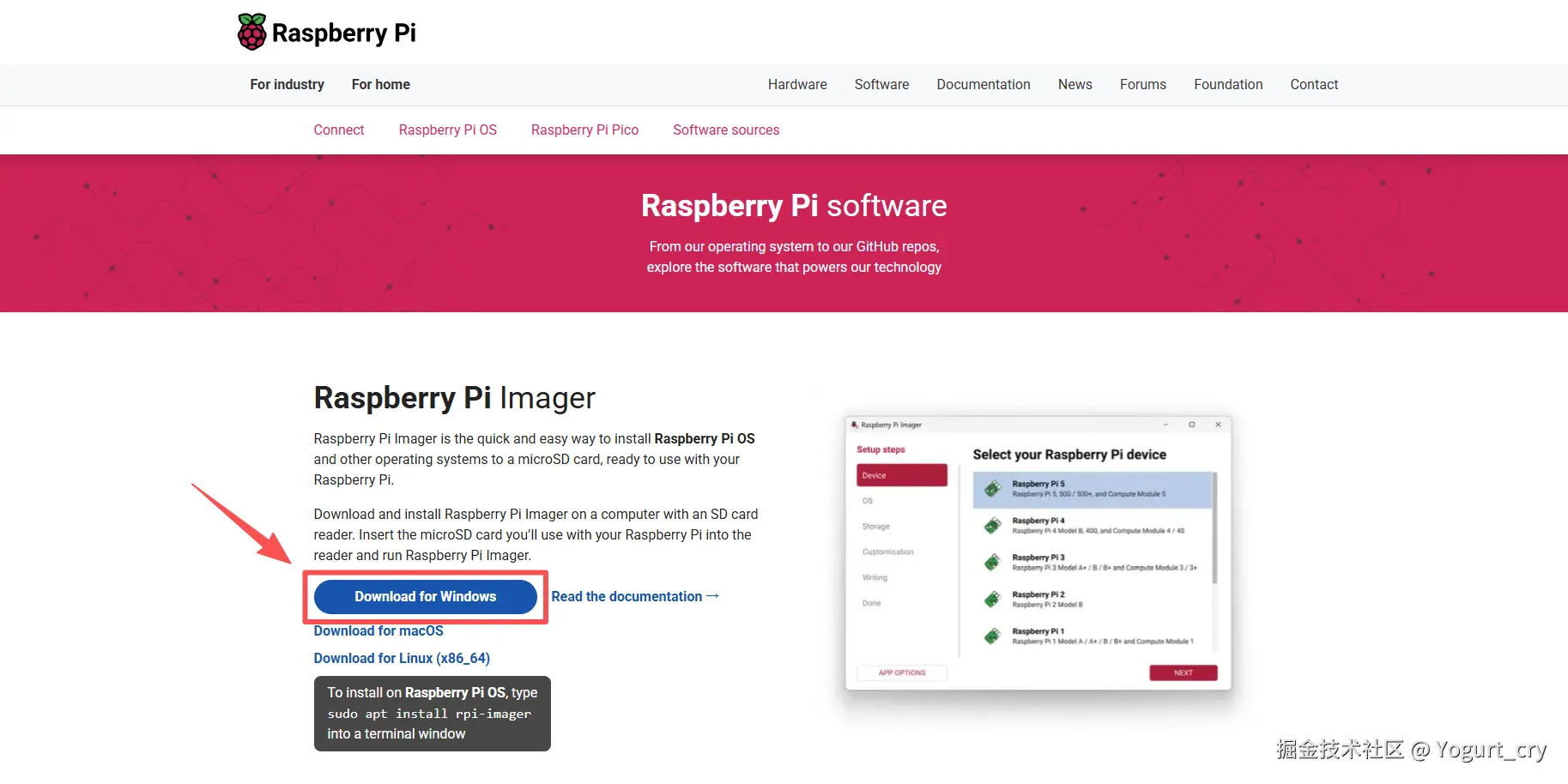The width and height of the screenshot is (1568, 784).
Task: Select Raspberry Pi OS in the sub-navigation
Action: 448,130
